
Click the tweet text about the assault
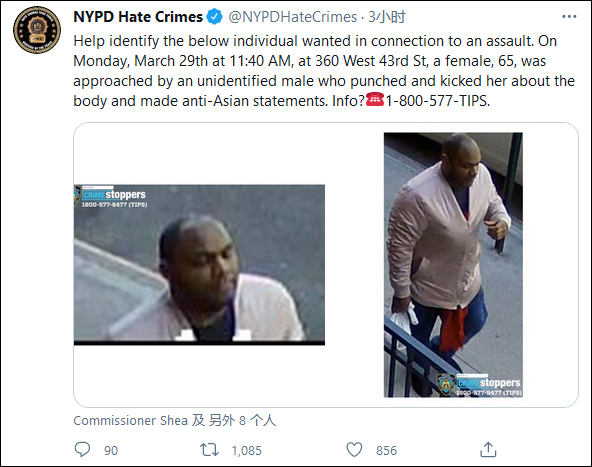[x=324, y=71]
